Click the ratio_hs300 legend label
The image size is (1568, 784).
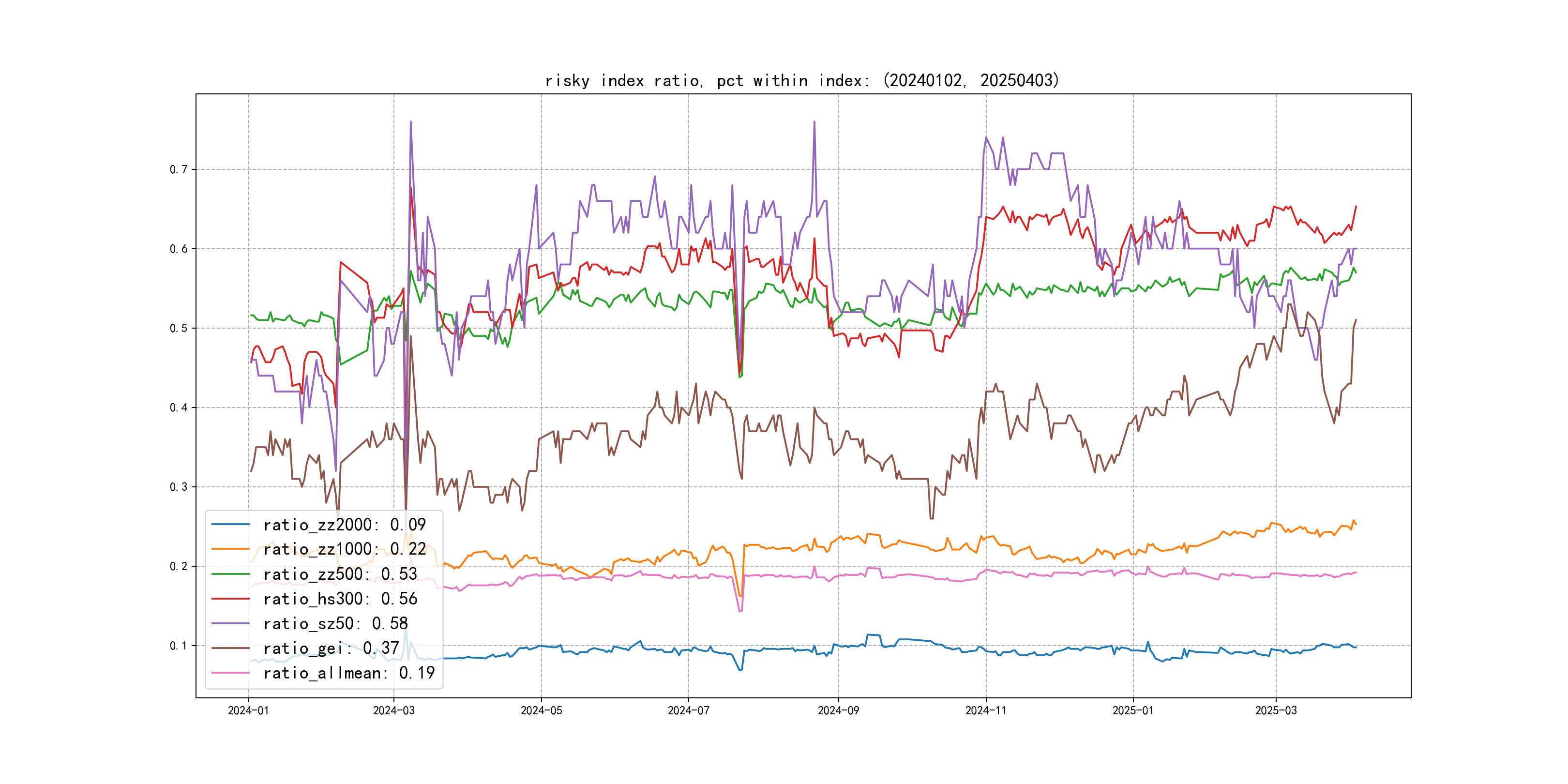click(340, 599)
